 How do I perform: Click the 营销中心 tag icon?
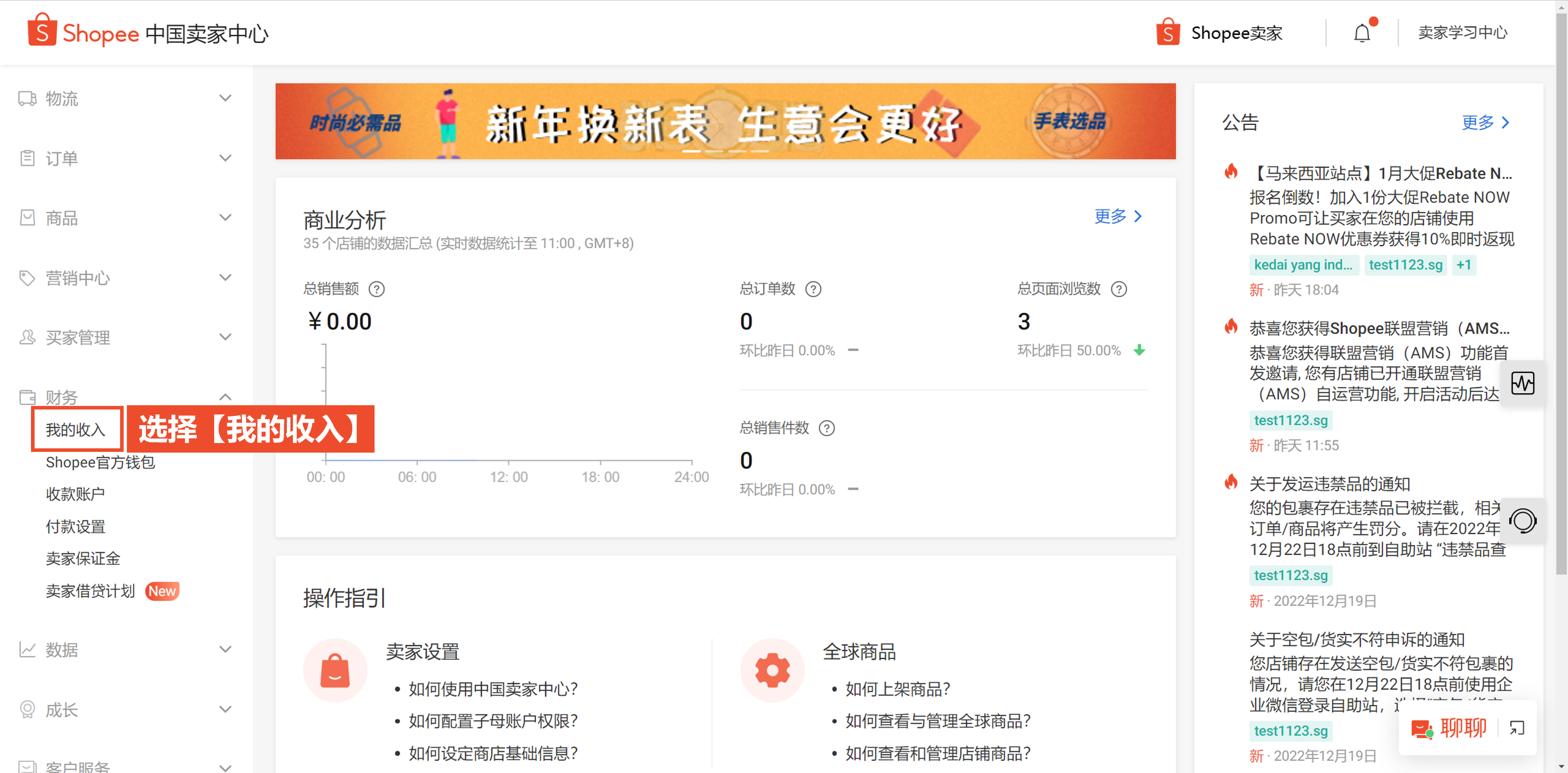click(x=27, y=278)
